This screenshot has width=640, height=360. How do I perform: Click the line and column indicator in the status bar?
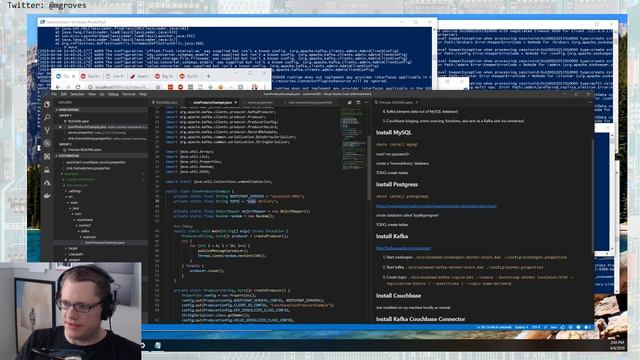pyautogui.click(x=493, y=327)
